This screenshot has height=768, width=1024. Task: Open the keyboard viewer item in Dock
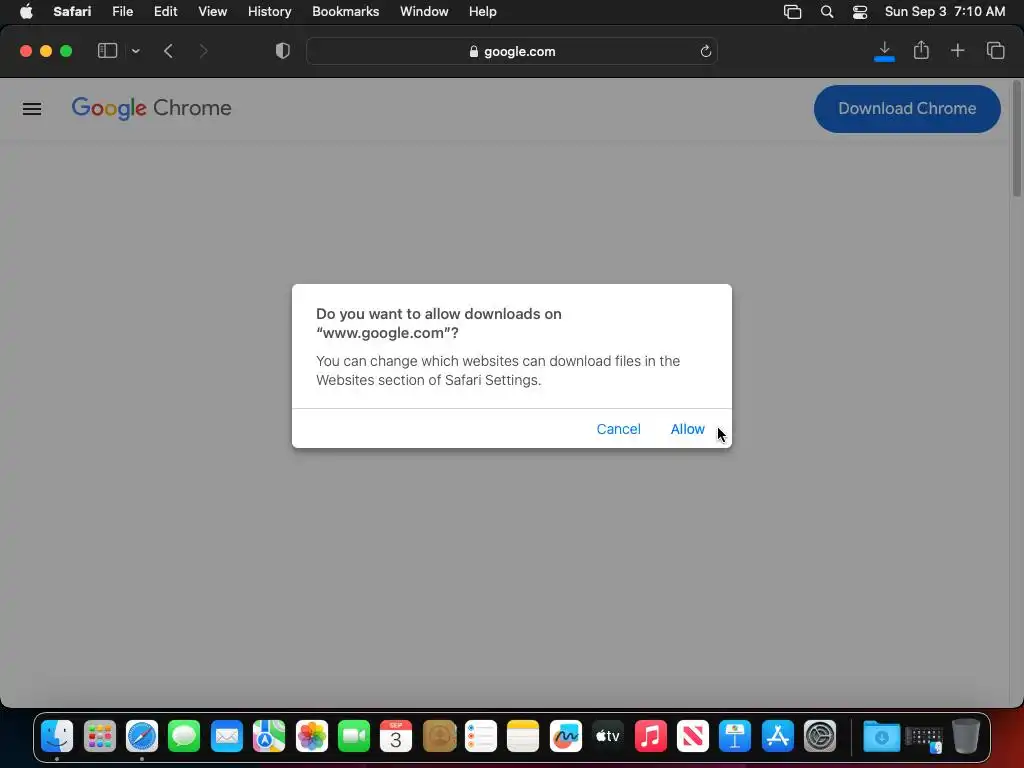pyautogui.click(x=924, y=737)
